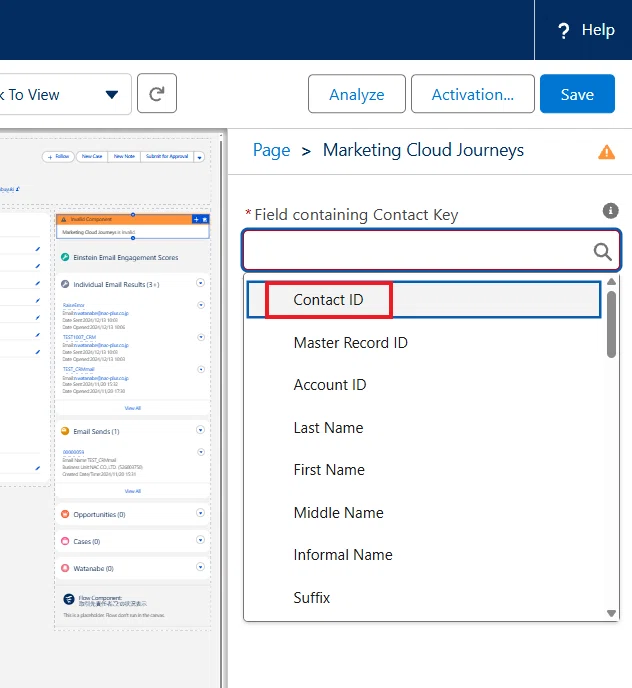Open the Email Sends header menu arrow
The width and height of the screenshot is (632, 688).
[x=201, y=430]
